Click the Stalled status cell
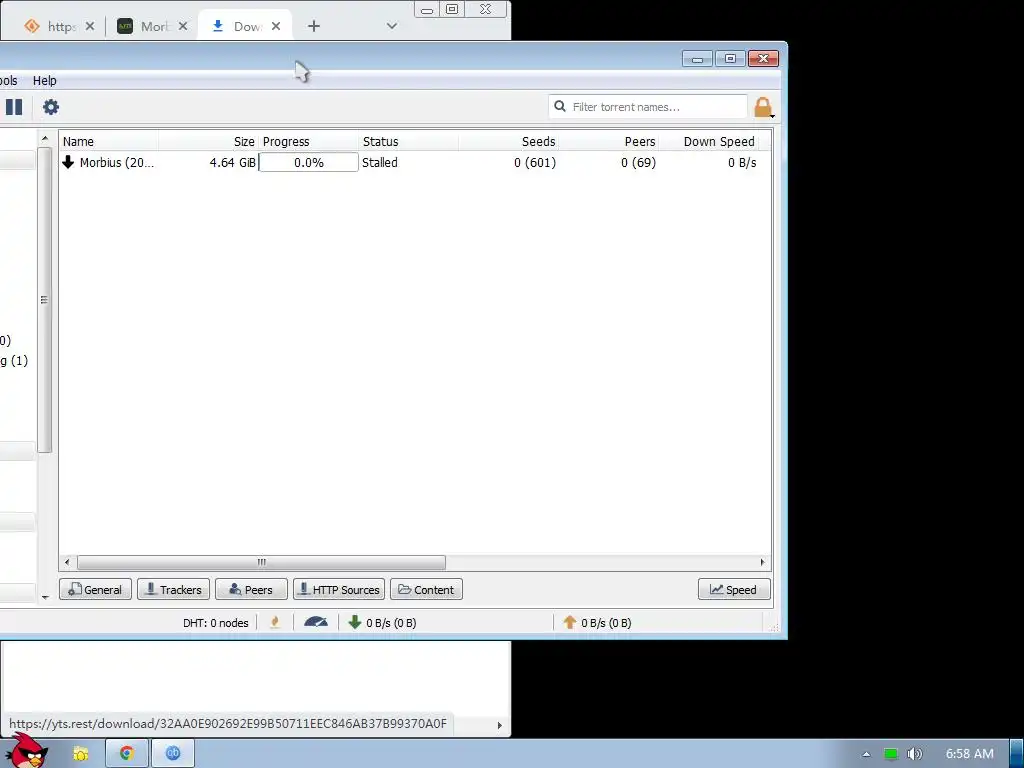Screen dimensions: 1024x768 coord(379,163)
